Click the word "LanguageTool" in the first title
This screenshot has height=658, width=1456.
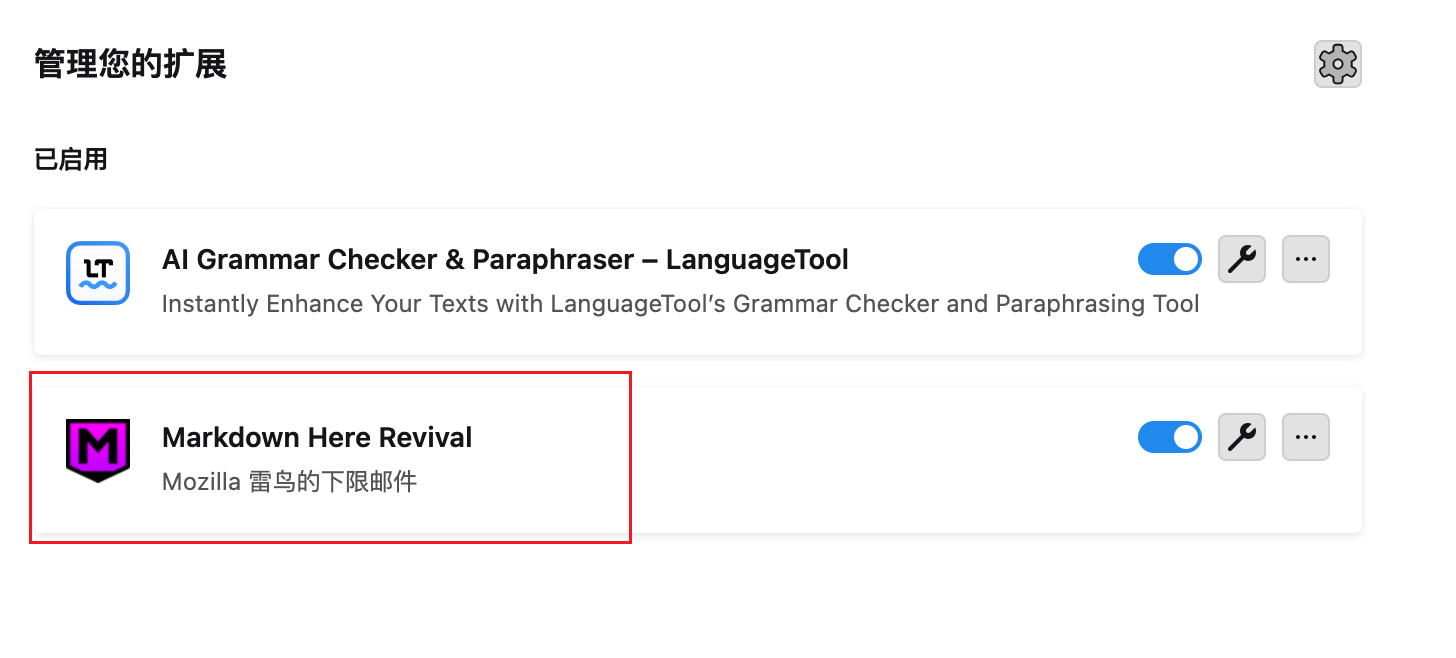click(757, 260)
